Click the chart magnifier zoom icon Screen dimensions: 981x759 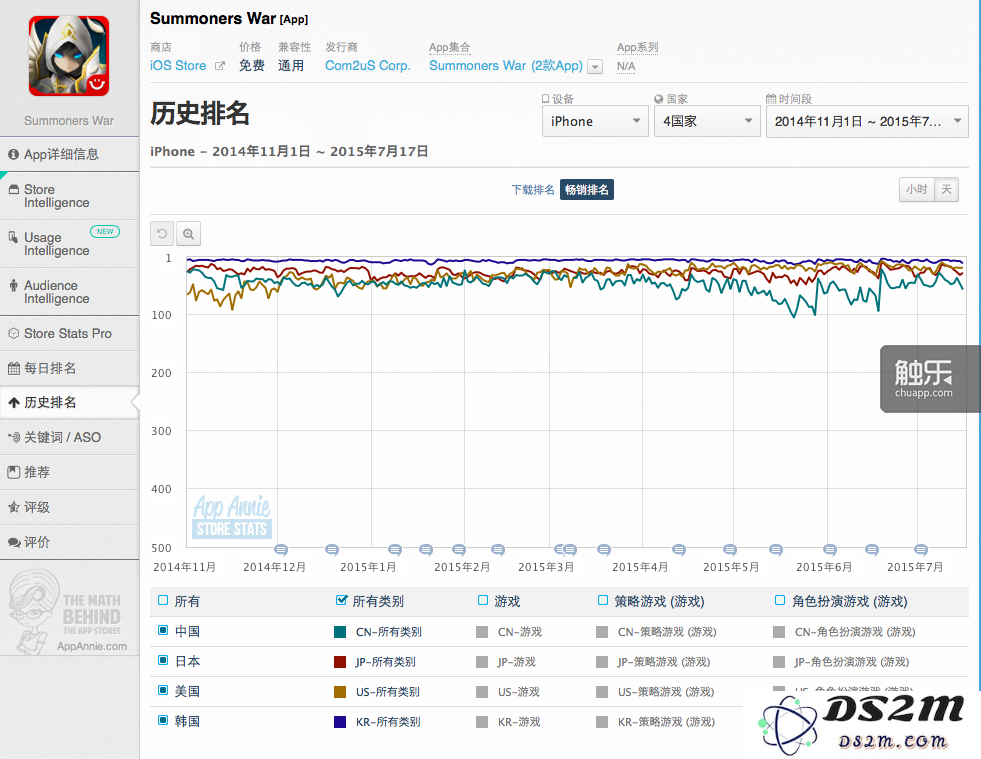[x=188, y=234]
